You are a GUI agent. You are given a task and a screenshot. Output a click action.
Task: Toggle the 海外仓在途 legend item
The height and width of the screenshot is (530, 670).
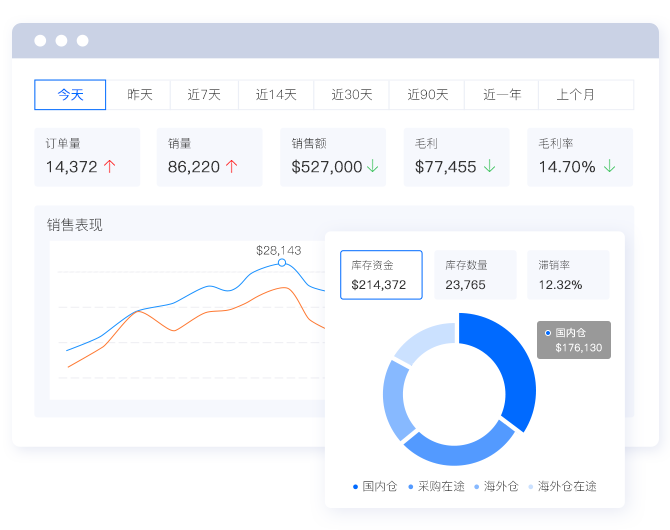[x=561, y=487]
